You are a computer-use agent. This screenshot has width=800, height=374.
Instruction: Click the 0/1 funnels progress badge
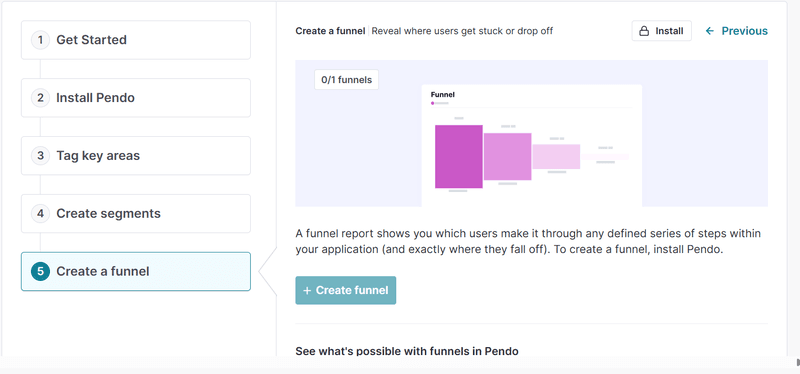click(x=346, y=80)
